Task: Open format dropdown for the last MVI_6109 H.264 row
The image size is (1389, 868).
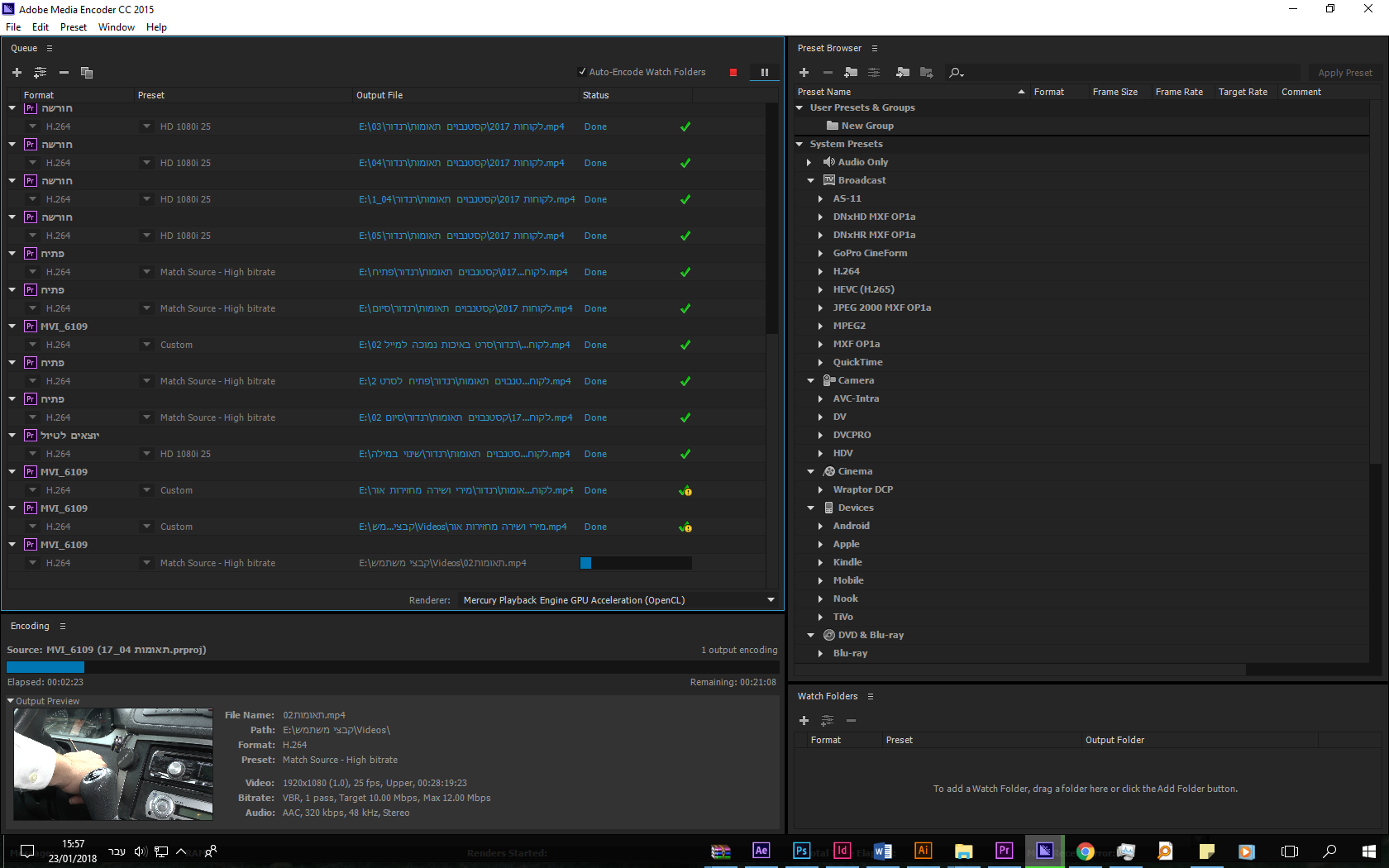Action: click(32, 563)
